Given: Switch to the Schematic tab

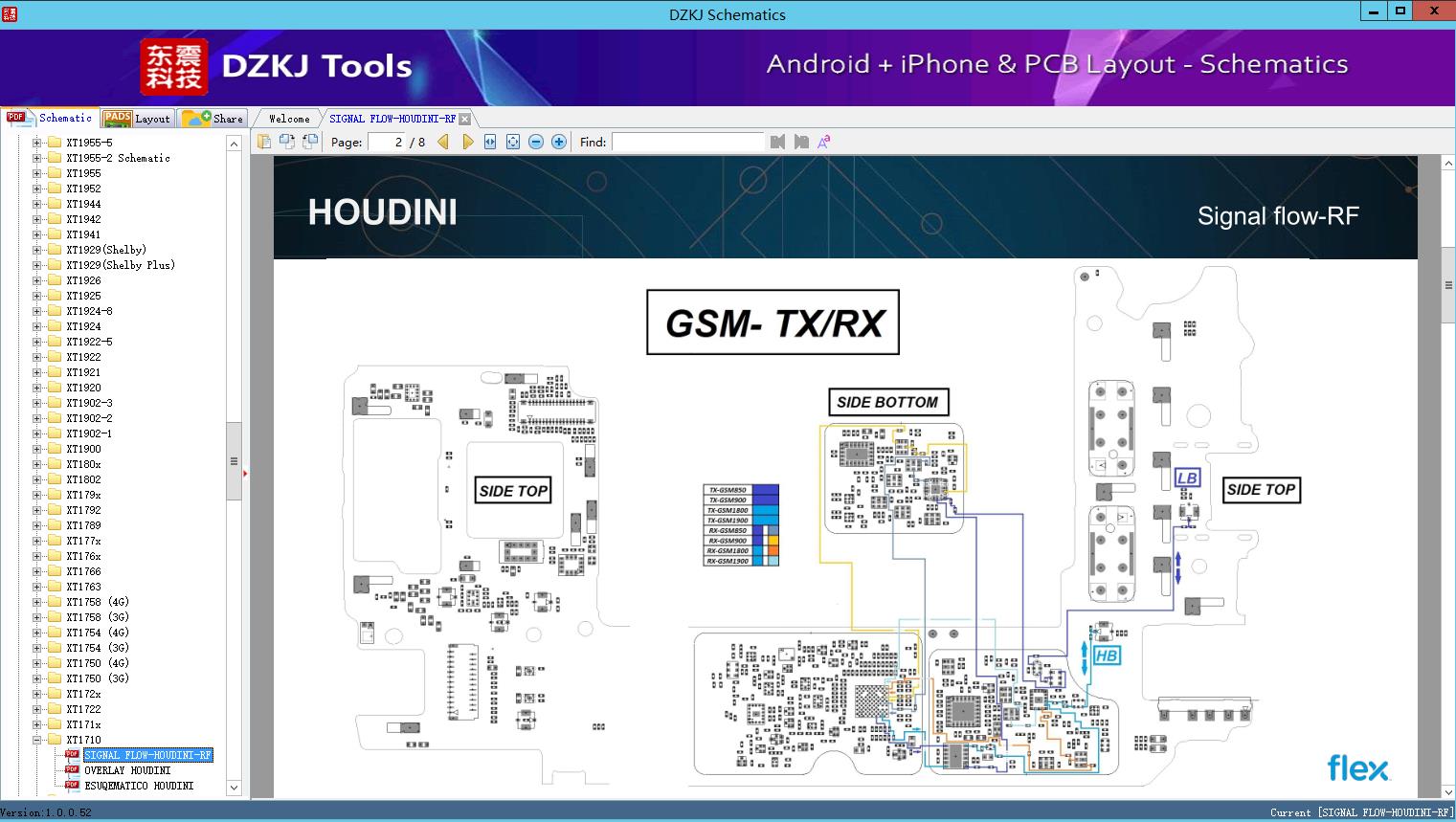Looking at the screenshot, I should click(x=50, y=118).
